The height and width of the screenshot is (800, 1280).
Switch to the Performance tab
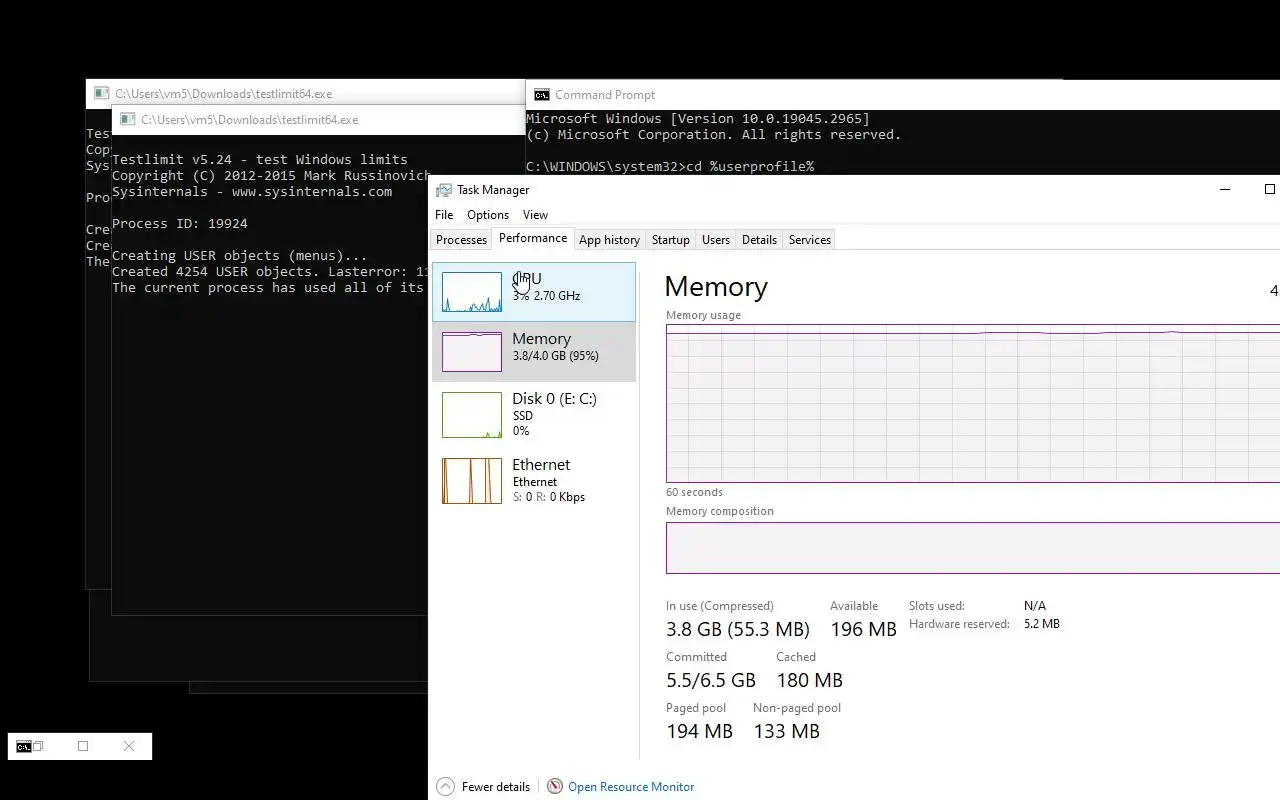(533, 238)
